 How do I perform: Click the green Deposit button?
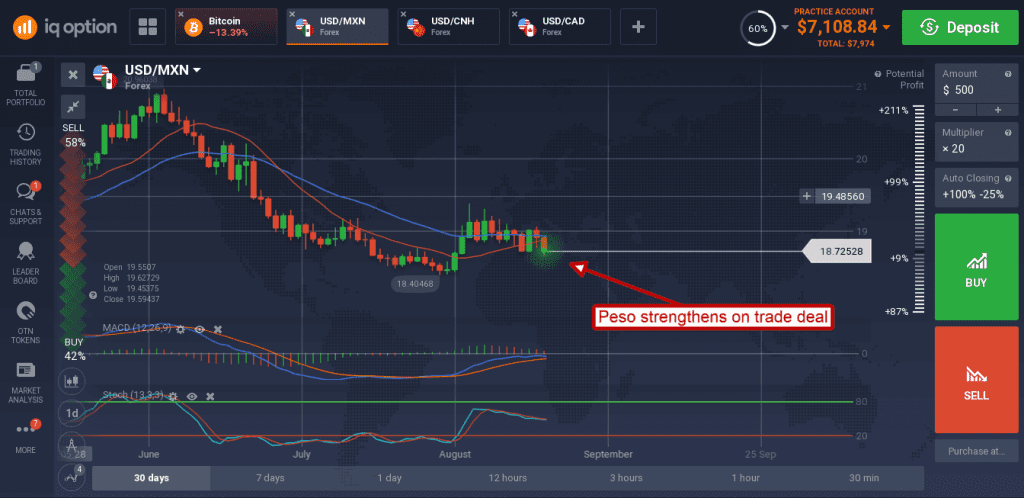(x=959, y=27)
